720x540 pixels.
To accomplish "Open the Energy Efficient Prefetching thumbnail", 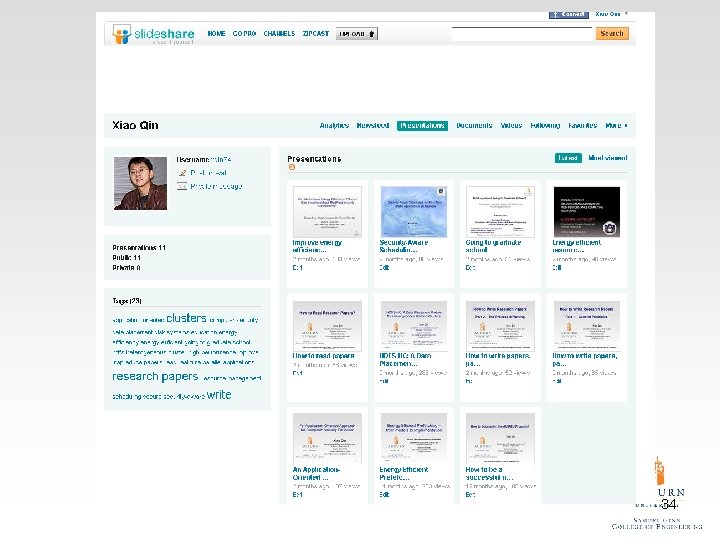I will tap(414, 439).
